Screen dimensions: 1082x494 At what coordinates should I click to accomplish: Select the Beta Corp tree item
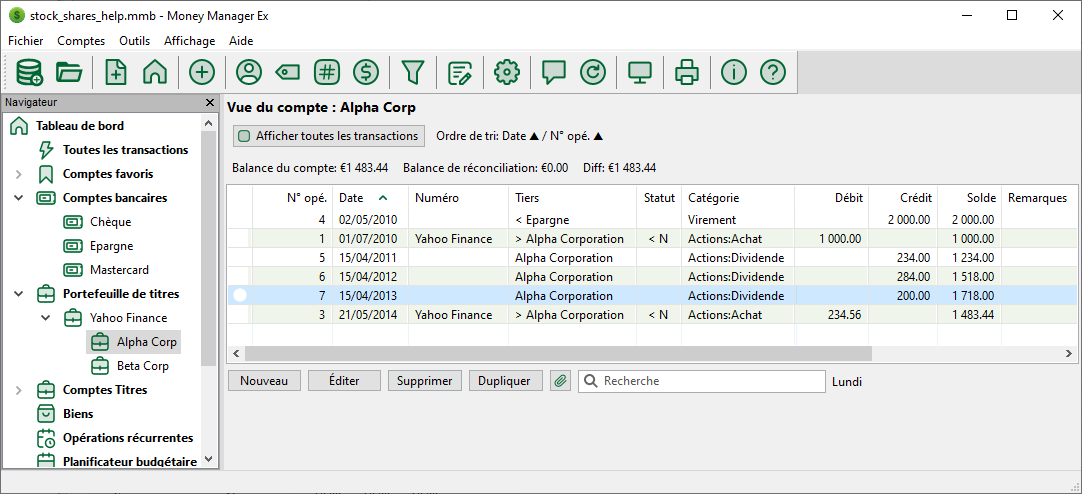click(143, 366)
